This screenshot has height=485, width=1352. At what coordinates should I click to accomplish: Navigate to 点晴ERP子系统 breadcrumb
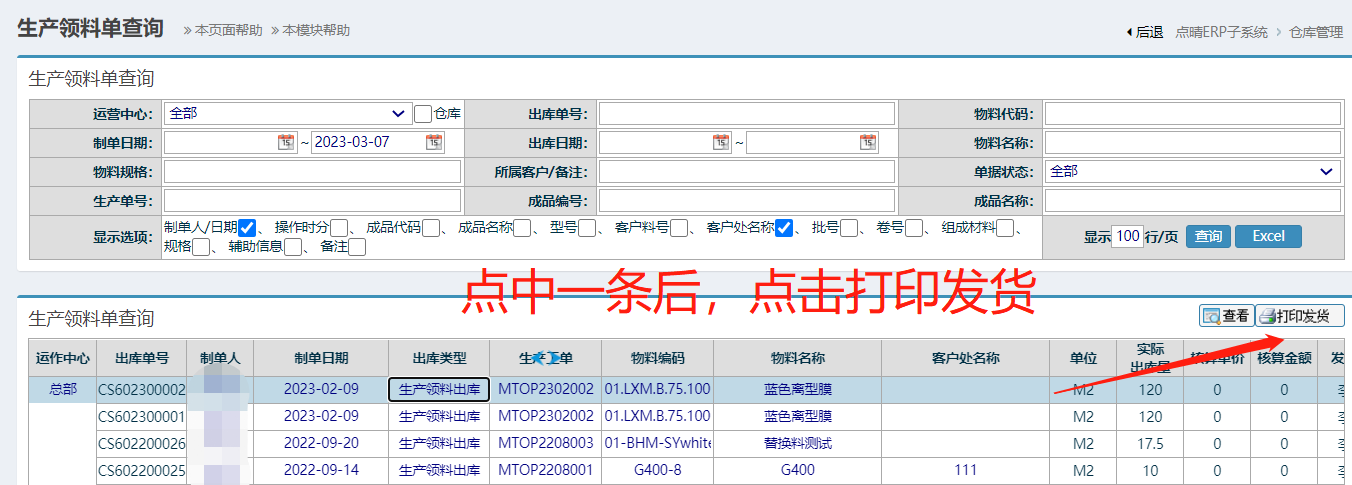(1221, 32)
